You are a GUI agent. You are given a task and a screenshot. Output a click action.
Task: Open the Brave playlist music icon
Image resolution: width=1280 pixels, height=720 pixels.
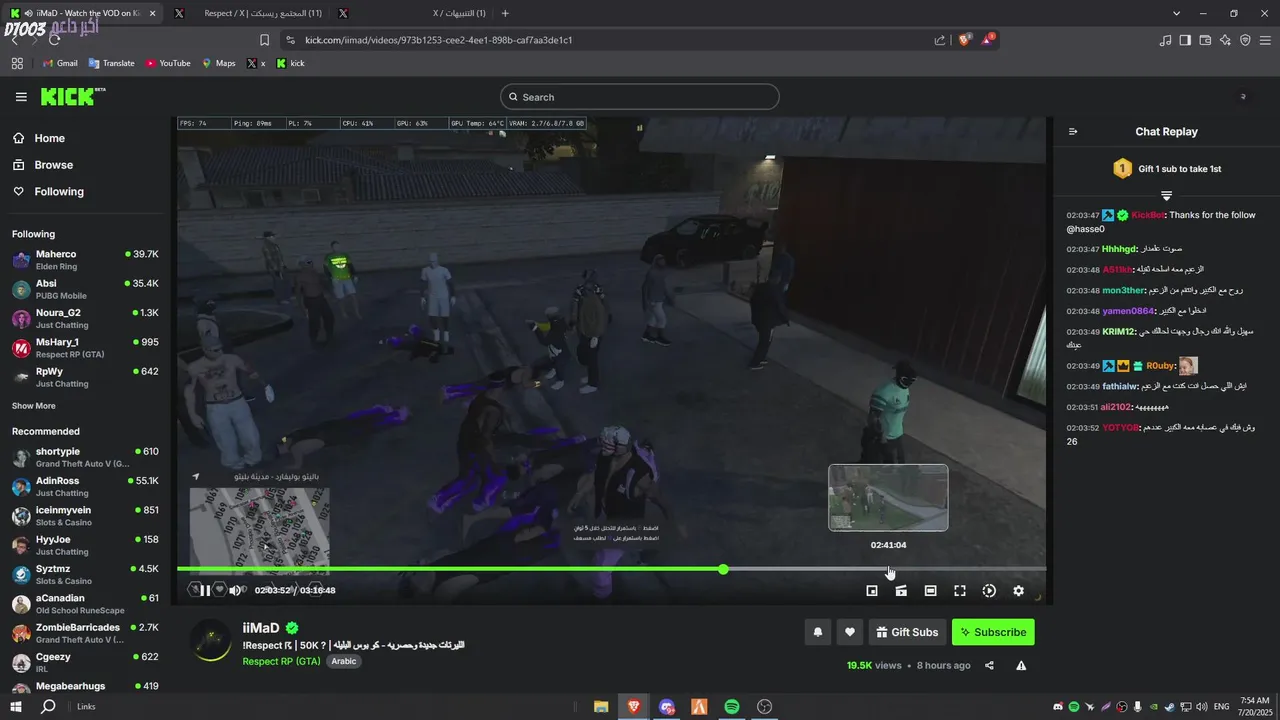1165,40
